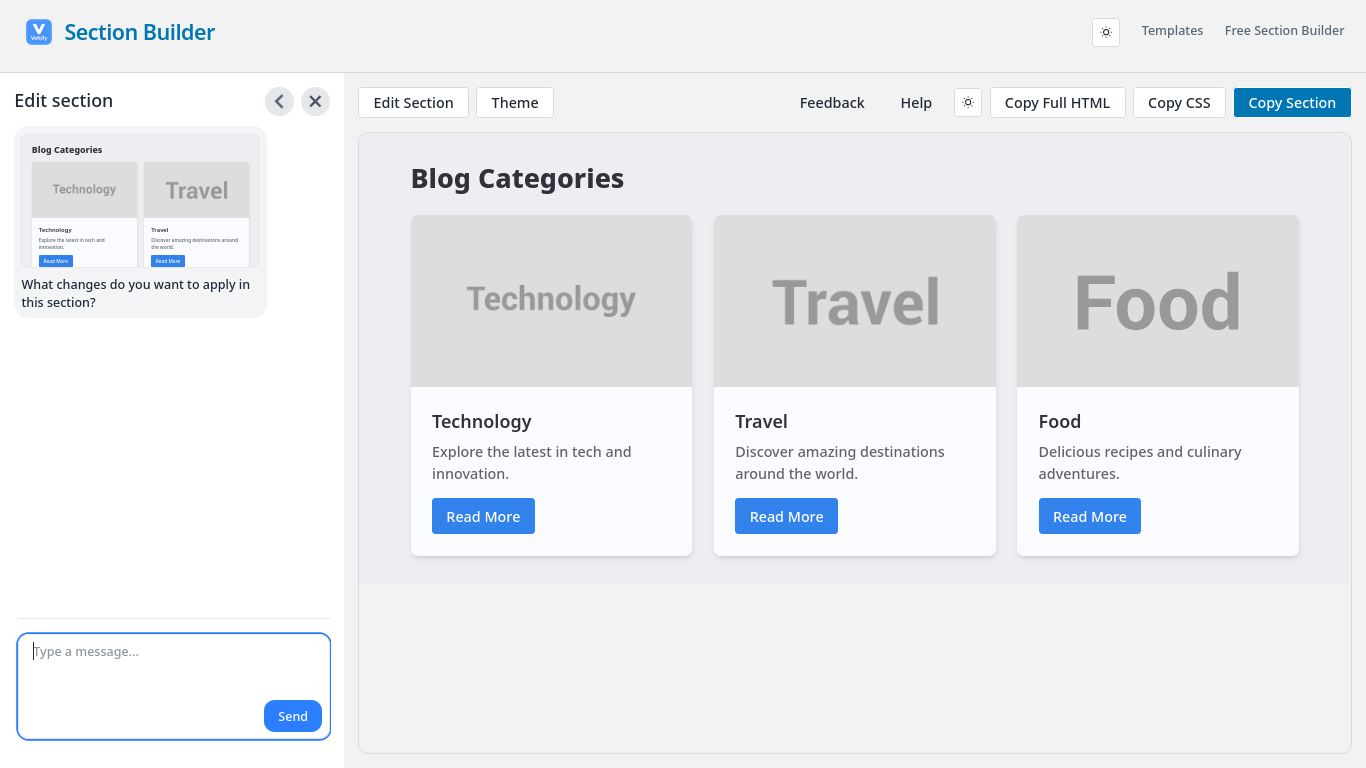Click the Travel card title

coord(761,421)
